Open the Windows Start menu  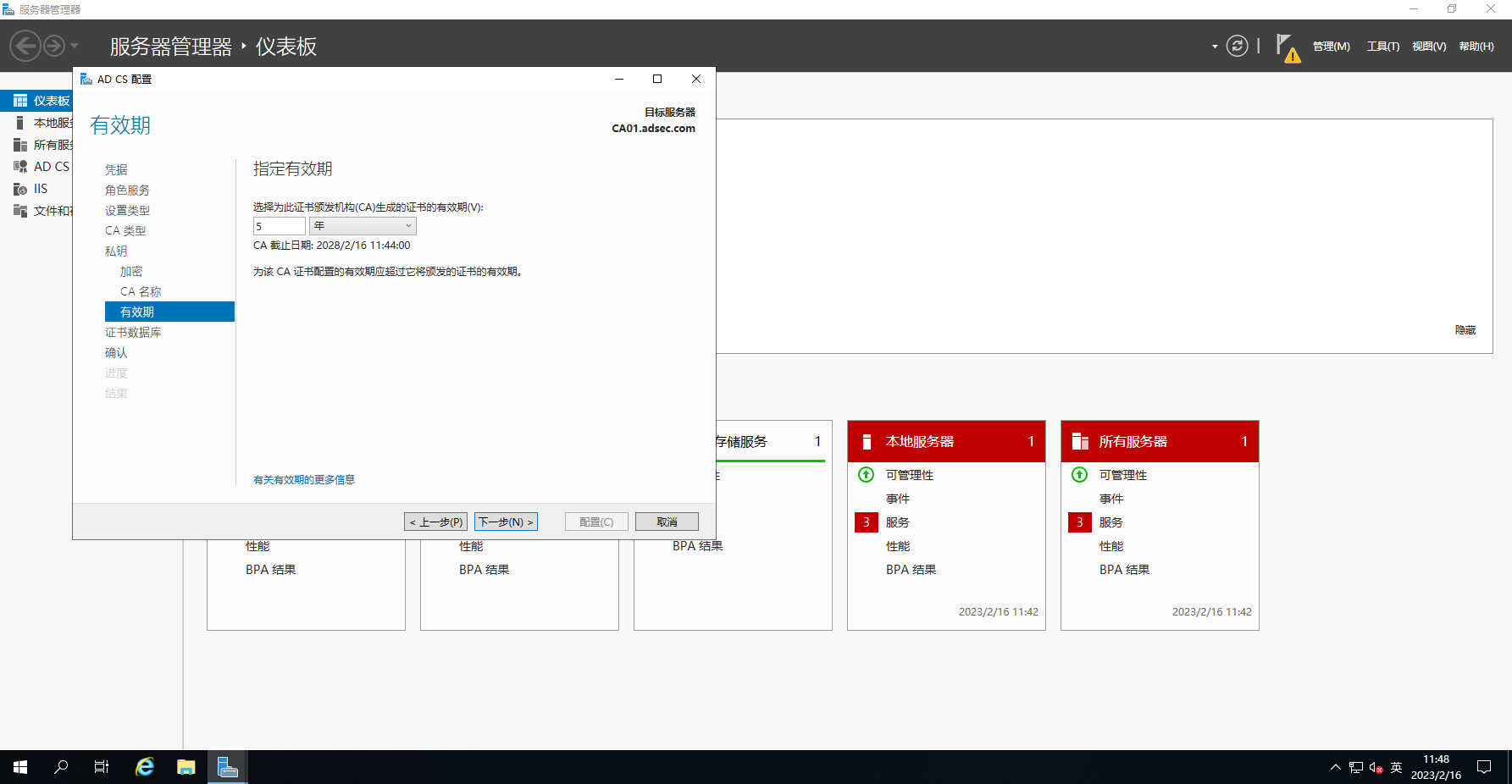[x=20, y=767]
